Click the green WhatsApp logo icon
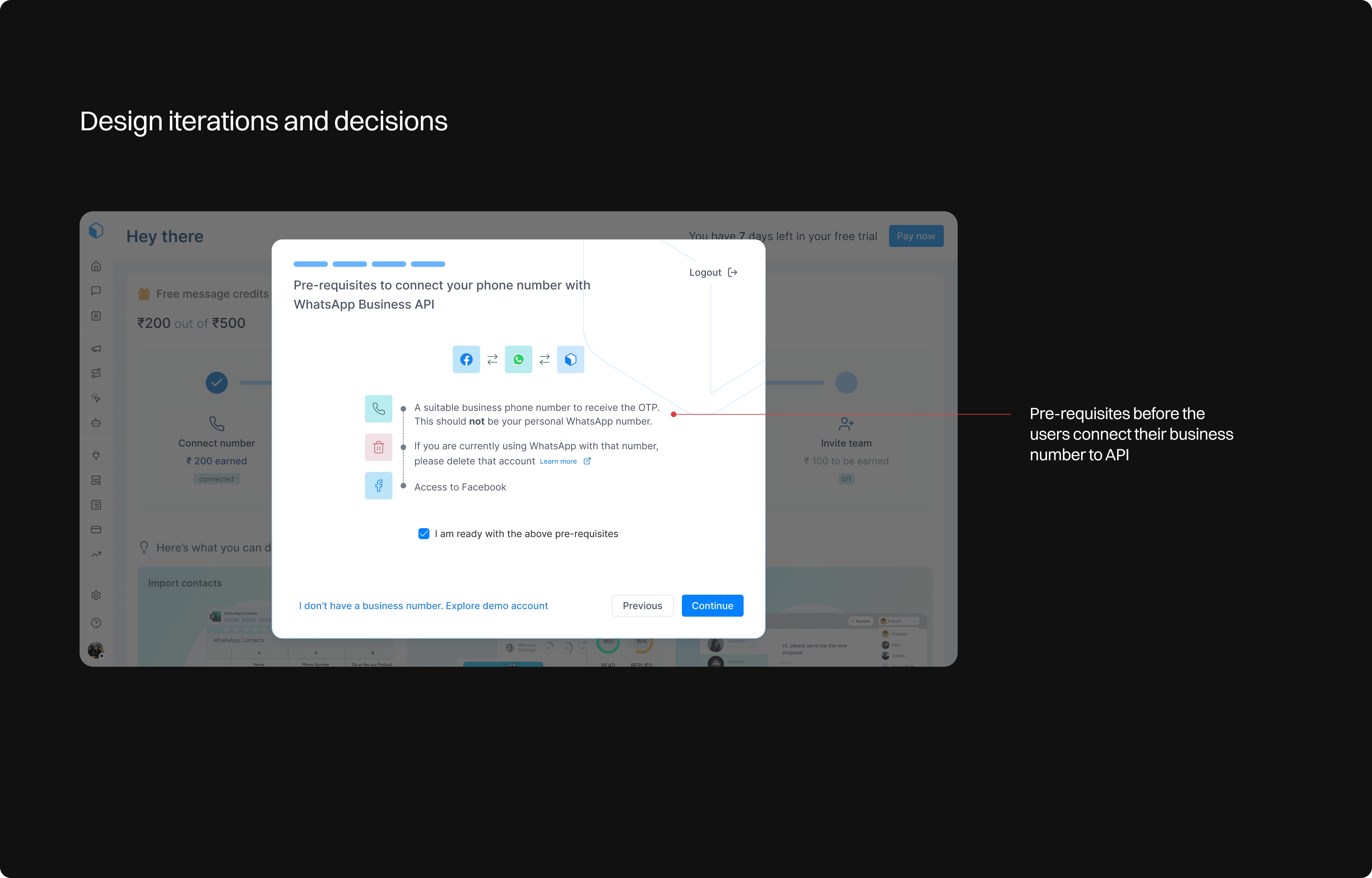The height and width of the screenshot is (878, 1372). 518,360
